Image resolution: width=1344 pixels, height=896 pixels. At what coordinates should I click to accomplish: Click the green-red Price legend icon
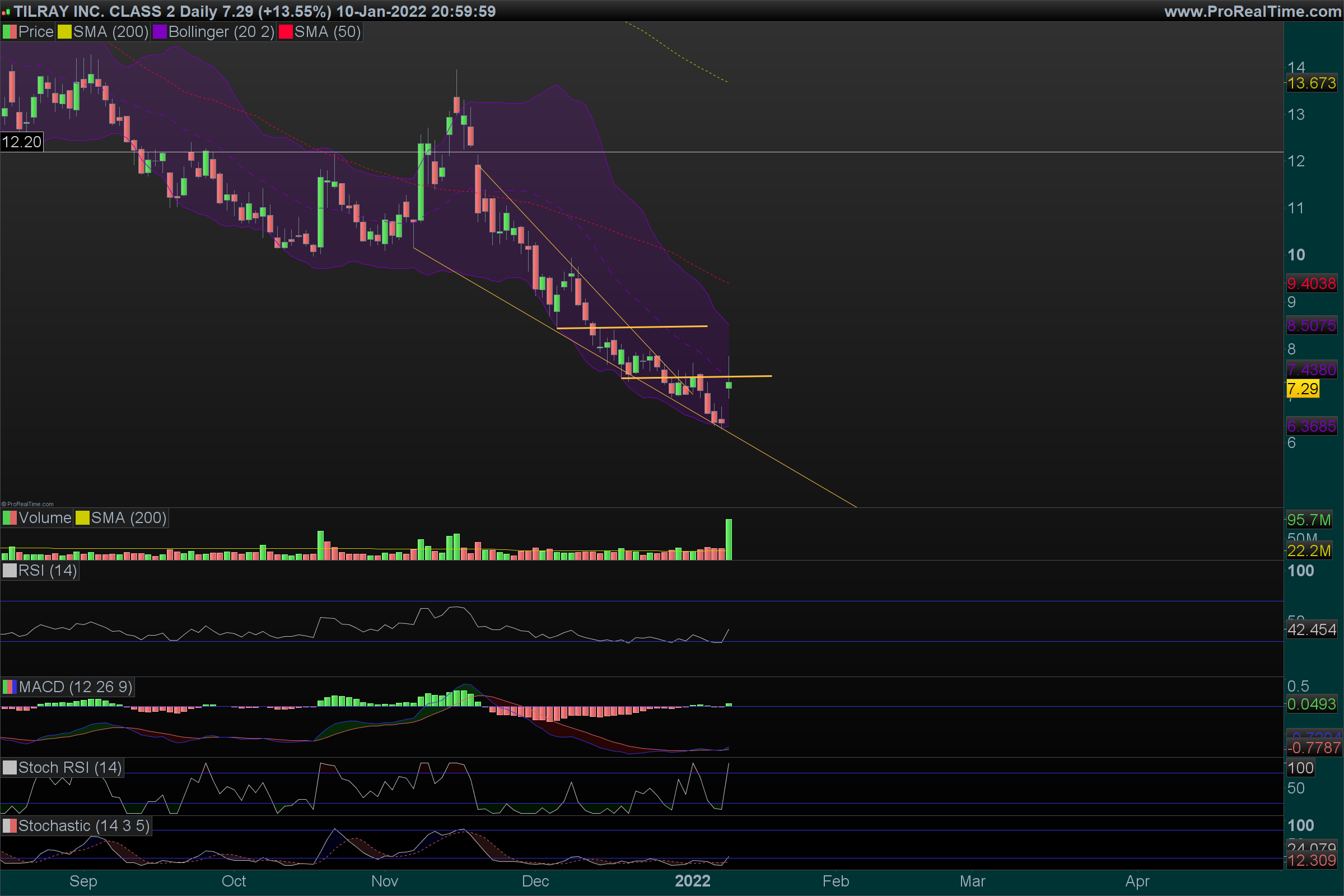(x=10, y=32)
